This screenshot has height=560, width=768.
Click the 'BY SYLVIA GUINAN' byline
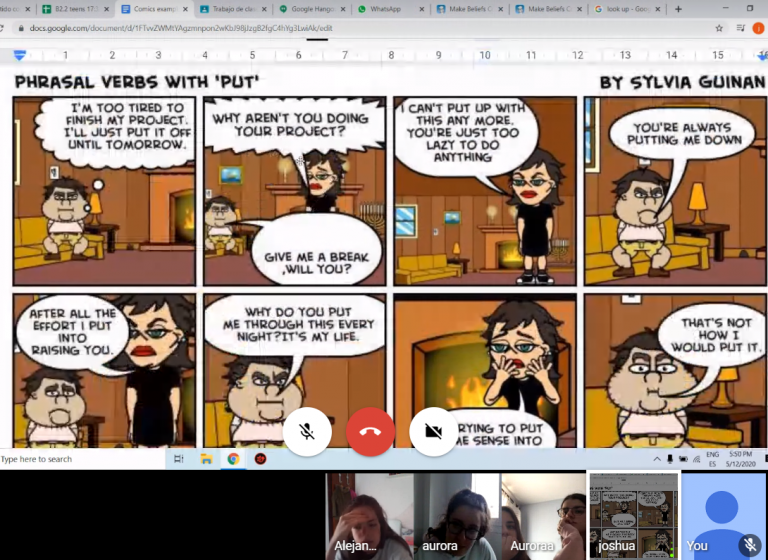(682, 82)
